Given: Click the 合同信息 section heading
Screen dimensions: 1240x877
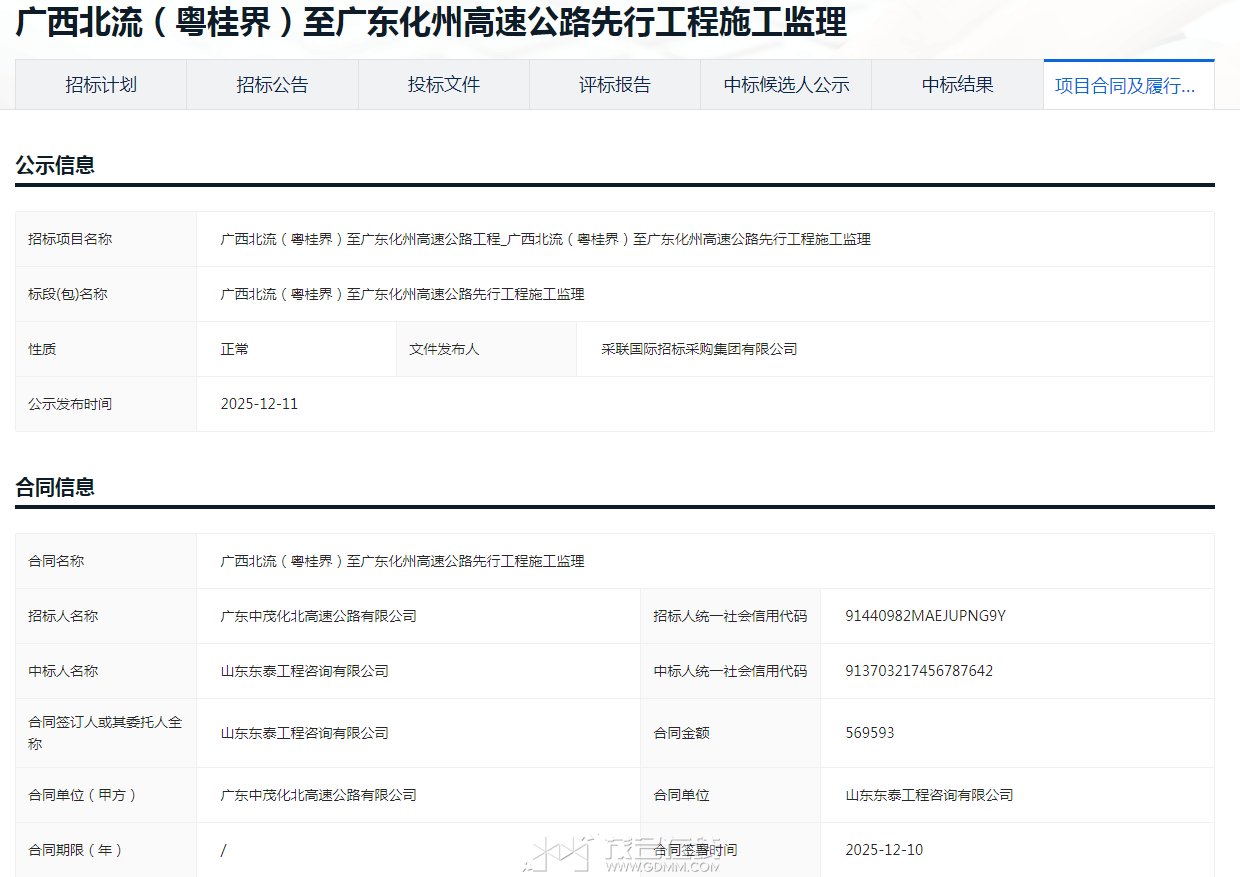Looking at the screenshot, I should click(55, 488).
